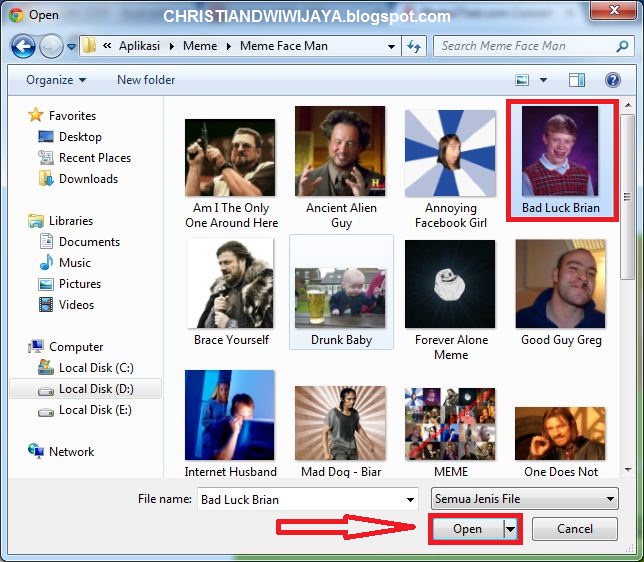The width and height of the screenshot is (644, 562).
Task: Select the Annoying Facebook Girl thumbnail
Action: point(450,153)
